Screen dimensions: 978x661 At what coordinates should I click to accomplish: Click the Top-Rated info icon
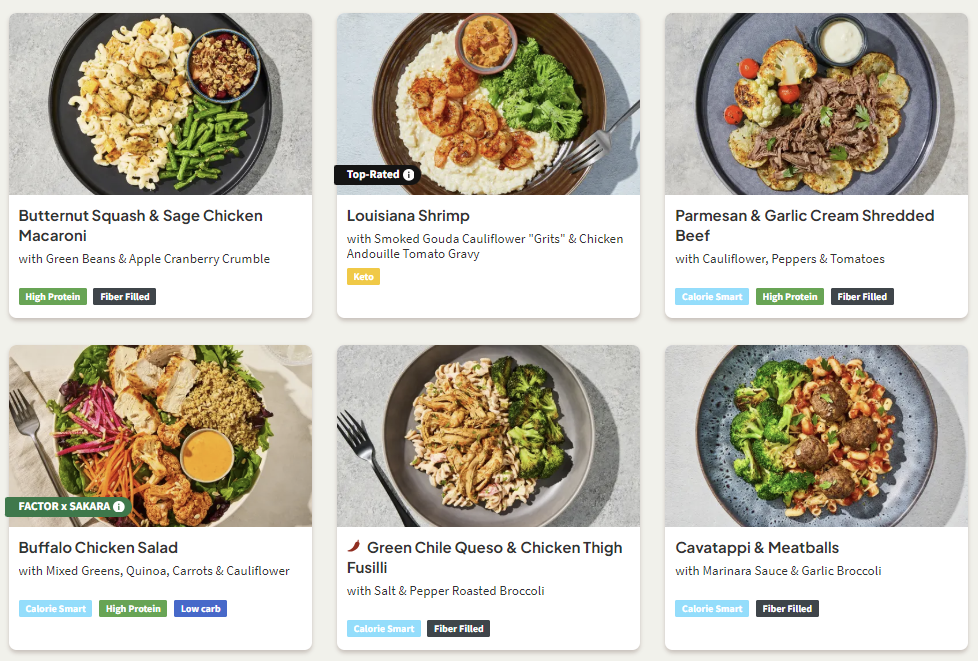(x=408, y=175)
